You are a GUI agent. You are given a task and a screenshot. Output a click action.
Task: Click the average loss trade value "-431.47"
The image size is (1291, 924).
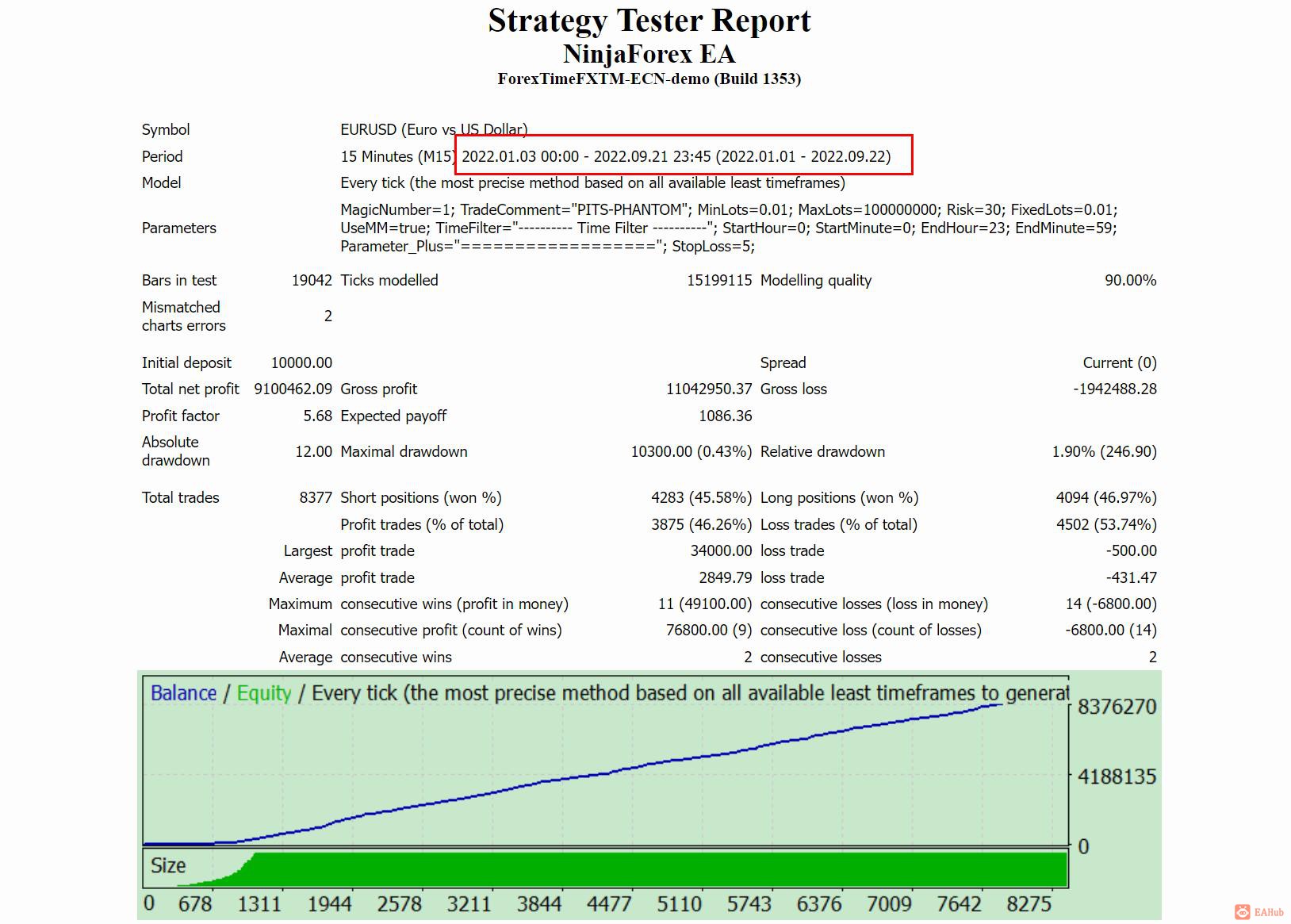(1132, 577)
